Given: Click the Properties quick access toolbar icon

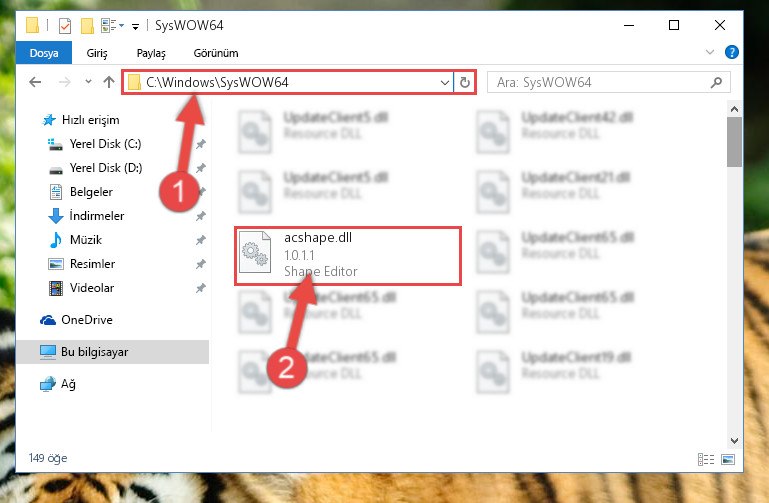Looking at the screenshot, I should 65,25.
